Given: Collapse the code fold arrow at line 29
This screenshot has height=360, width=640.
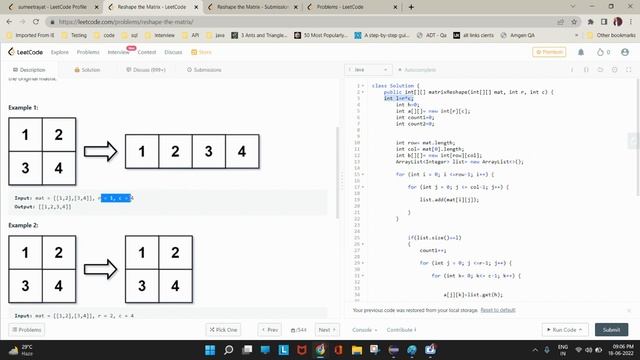Looking at the screenshot, I should (x=363, y=263).
